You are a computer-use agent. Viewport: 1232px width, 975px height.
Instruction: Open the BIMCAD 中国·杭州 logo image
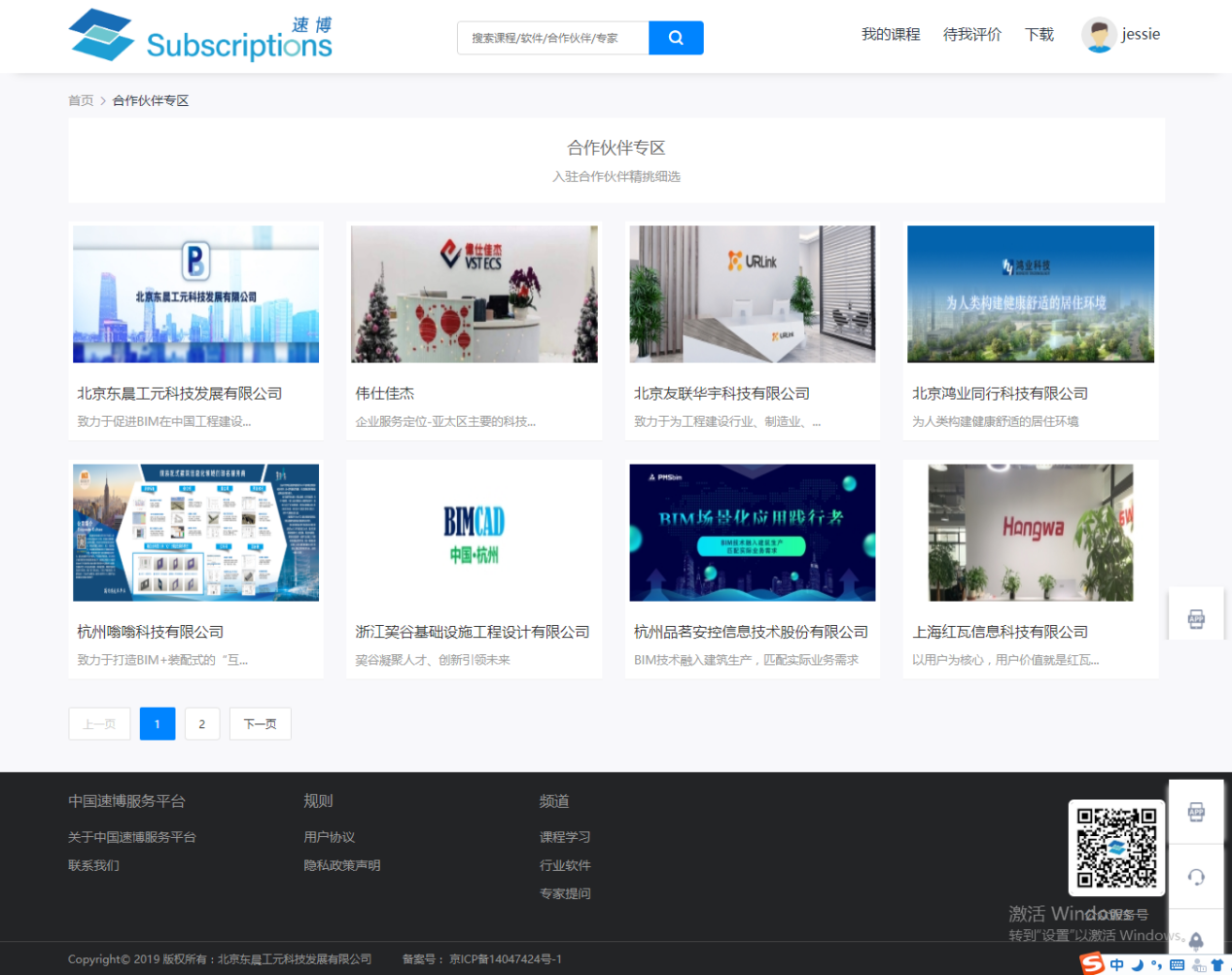pos(475,533)
